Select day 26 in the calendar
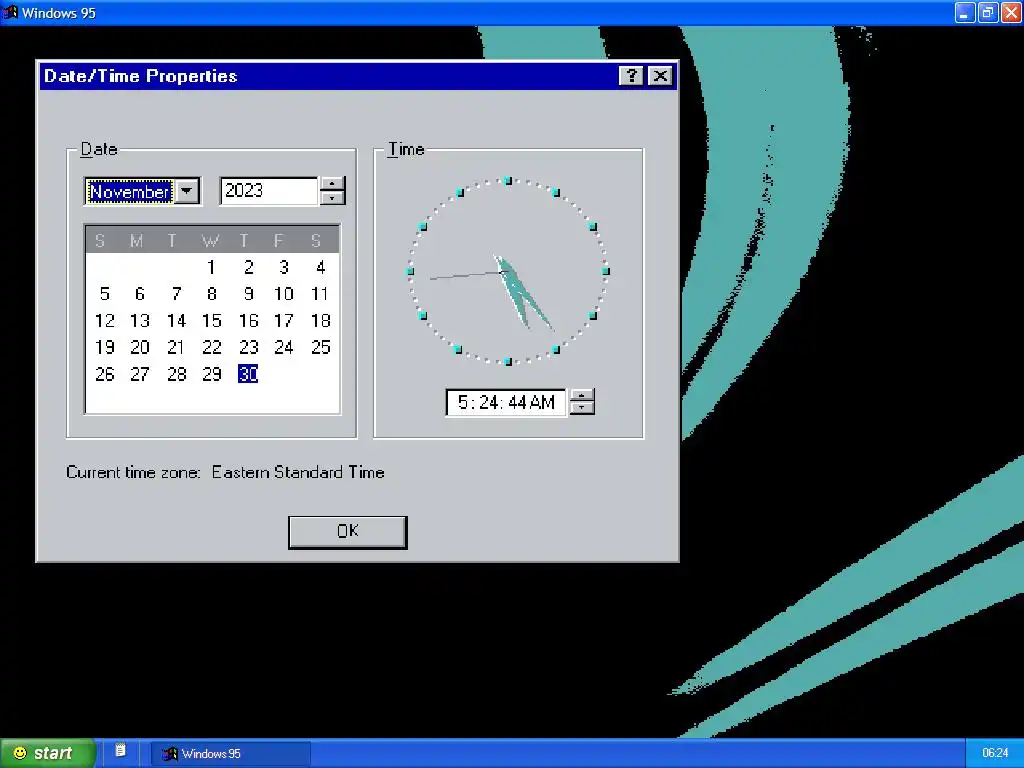1024x768 pixels. [x=104, y=374]
